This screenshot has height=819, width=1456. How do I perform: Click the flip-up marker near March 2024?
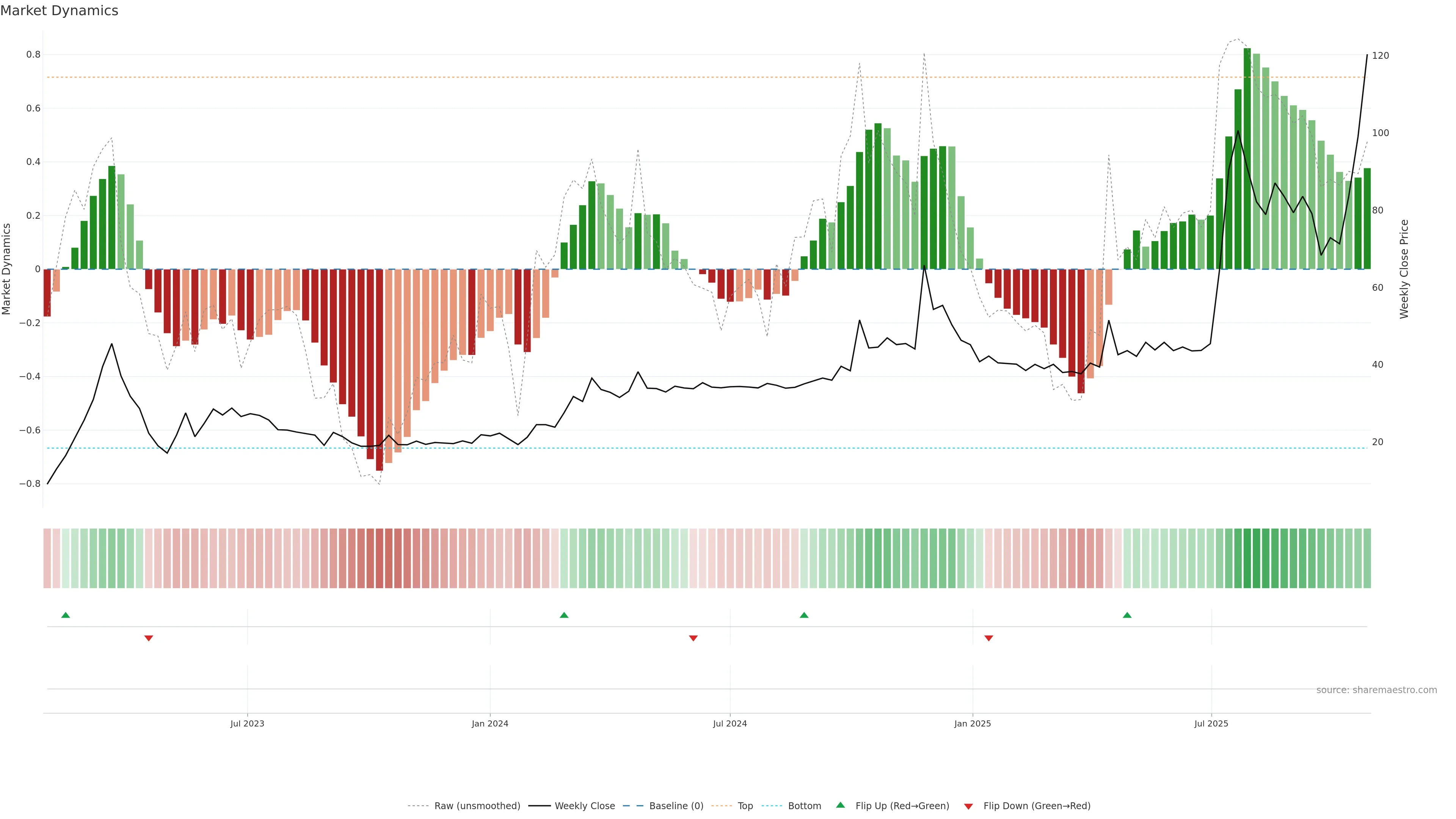tap(564, 615)
